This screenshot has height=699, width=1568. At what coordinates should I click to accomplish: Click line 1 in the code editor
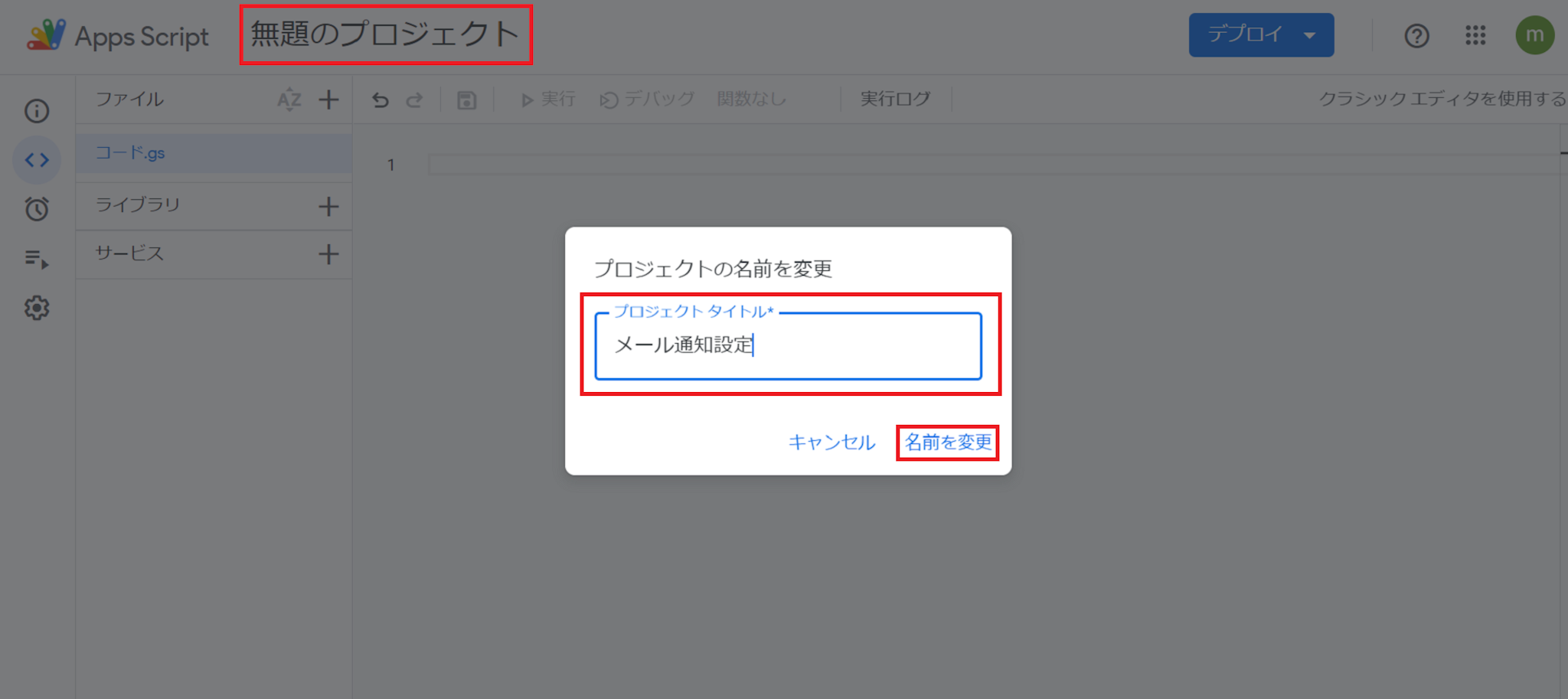pyautogui.click(x=994, y=165)
